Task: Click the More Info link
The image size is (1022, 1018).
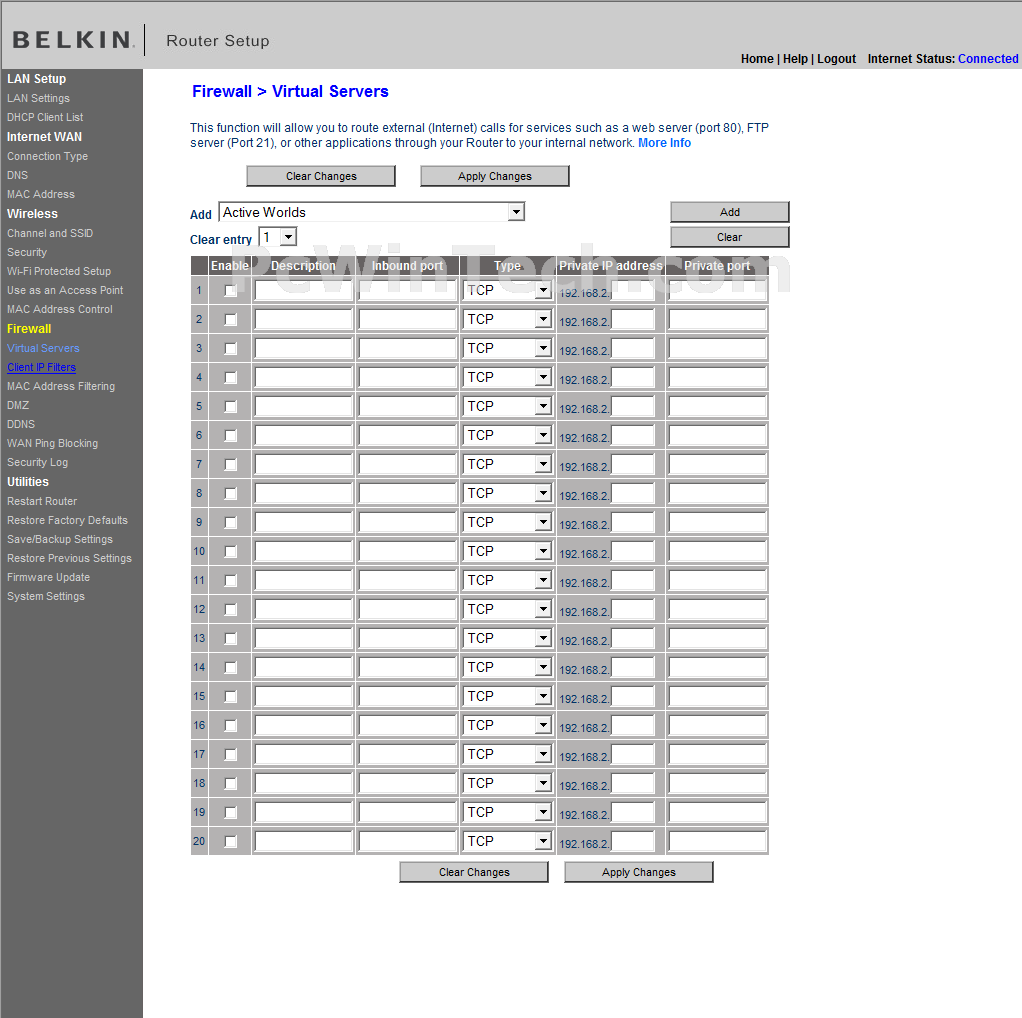Action: (x=664, y=143)
